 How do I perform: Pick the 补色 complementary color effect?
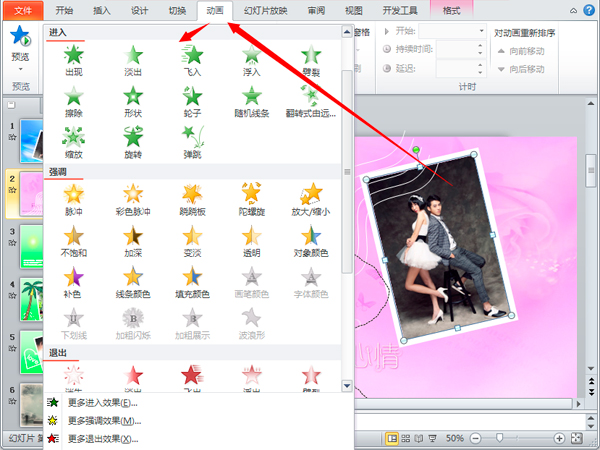click(73, 282)
